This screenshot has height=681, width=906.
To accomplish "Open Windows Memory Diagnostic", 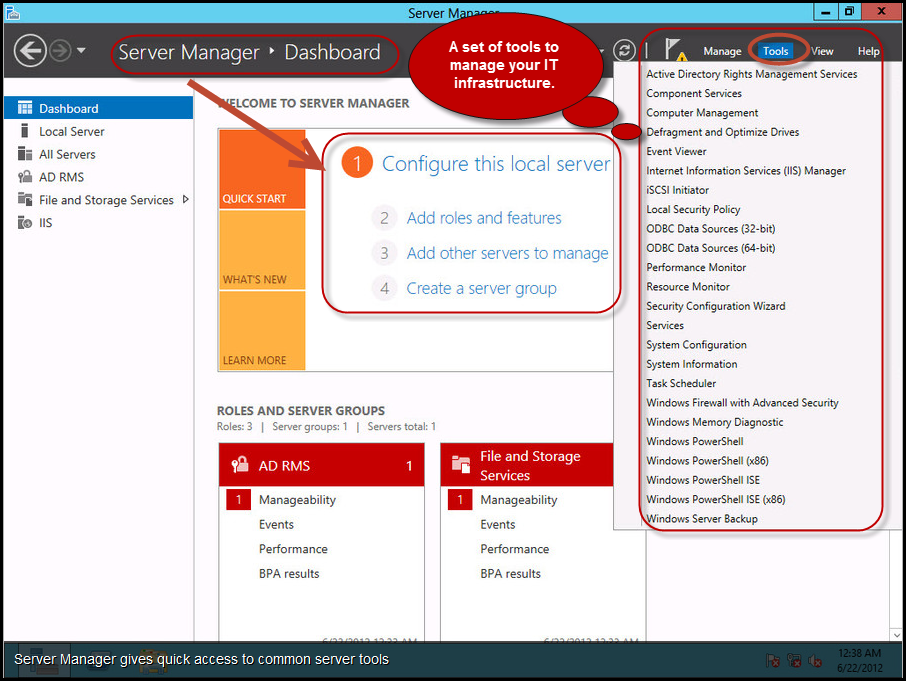I will [x=714, y=422].
